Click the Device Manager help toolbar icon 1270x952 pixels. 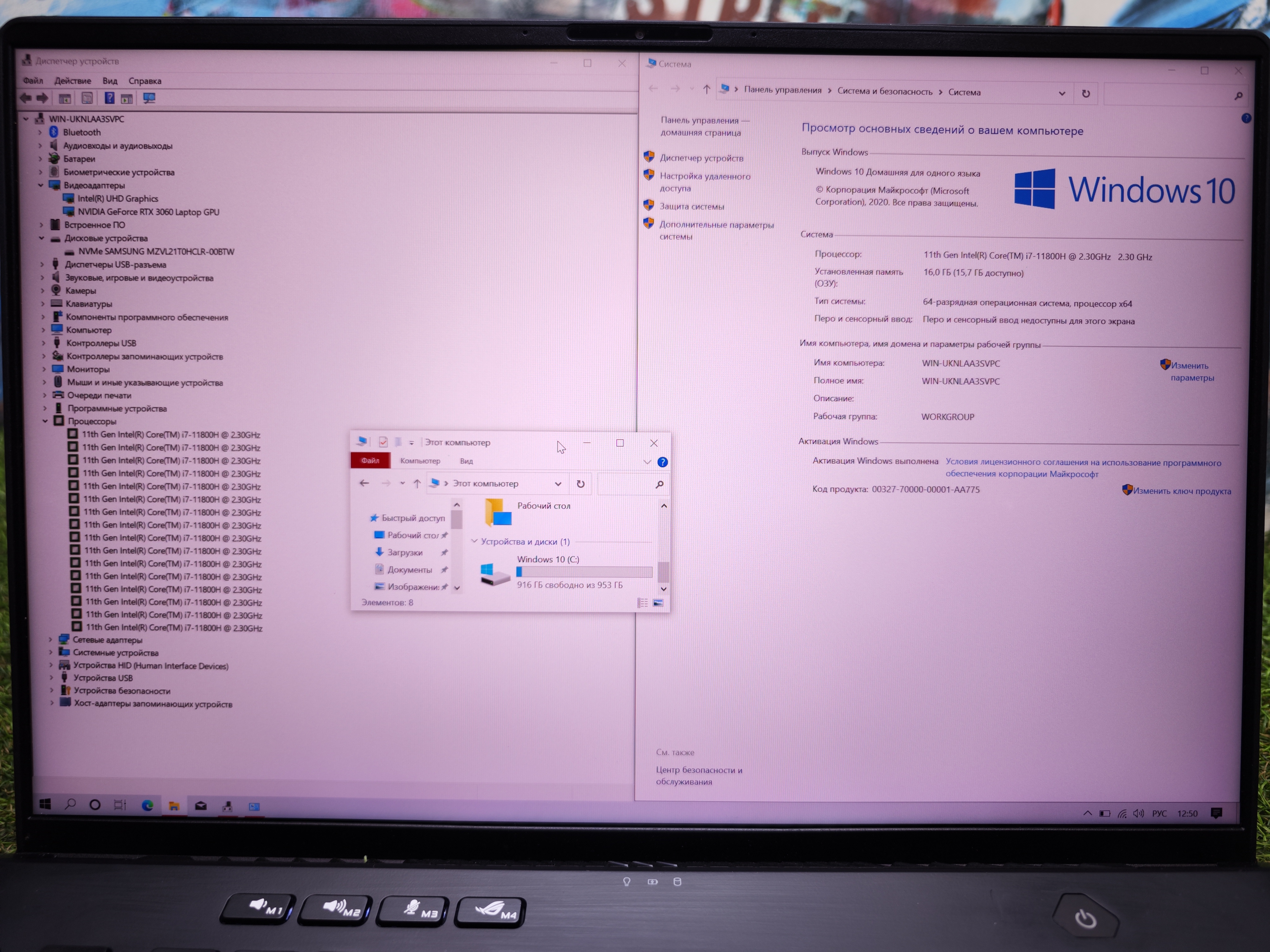pyautogui.click(x=109, y=98)
